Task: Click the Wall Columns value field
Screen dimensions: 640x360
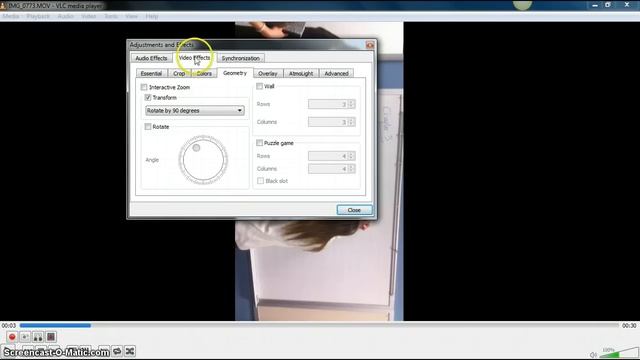Action: (x=328, y=122)
